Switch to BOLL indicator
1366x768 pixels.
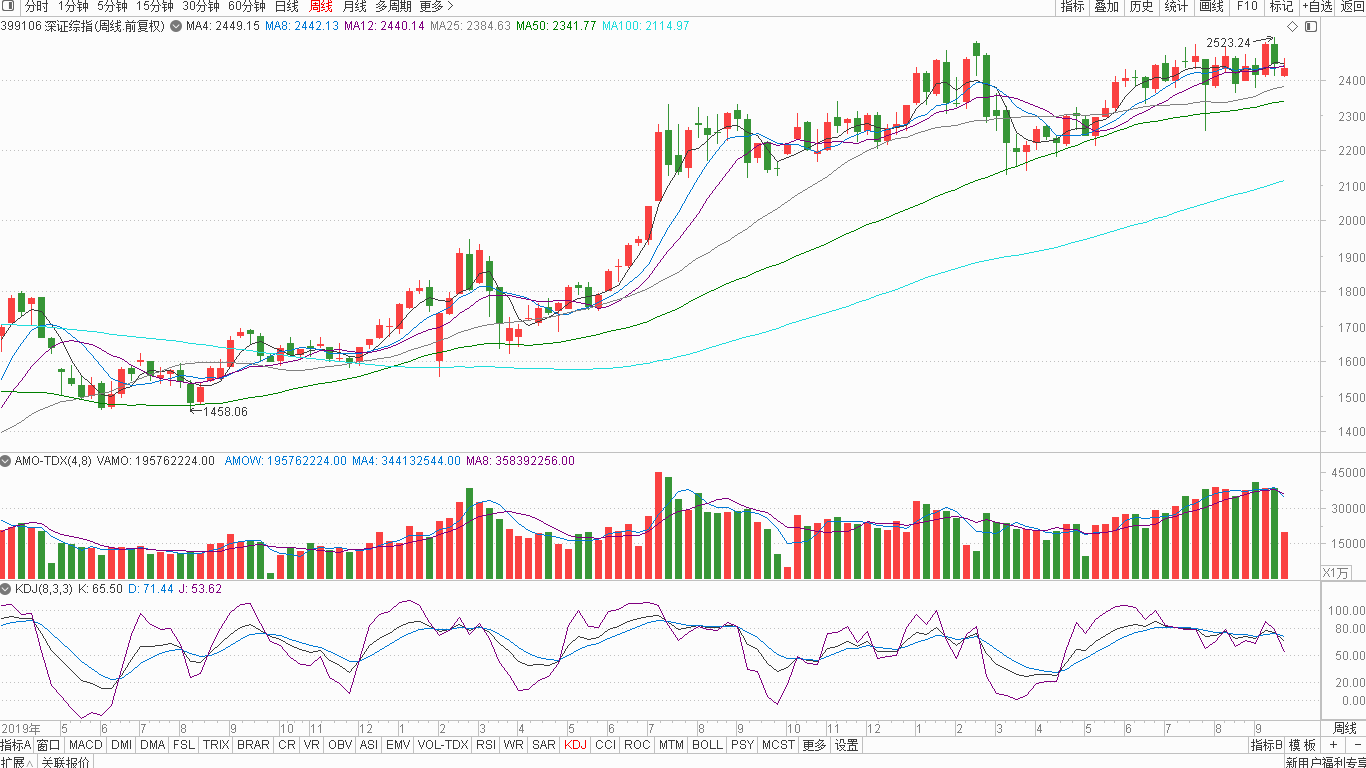tap(707, 745)
